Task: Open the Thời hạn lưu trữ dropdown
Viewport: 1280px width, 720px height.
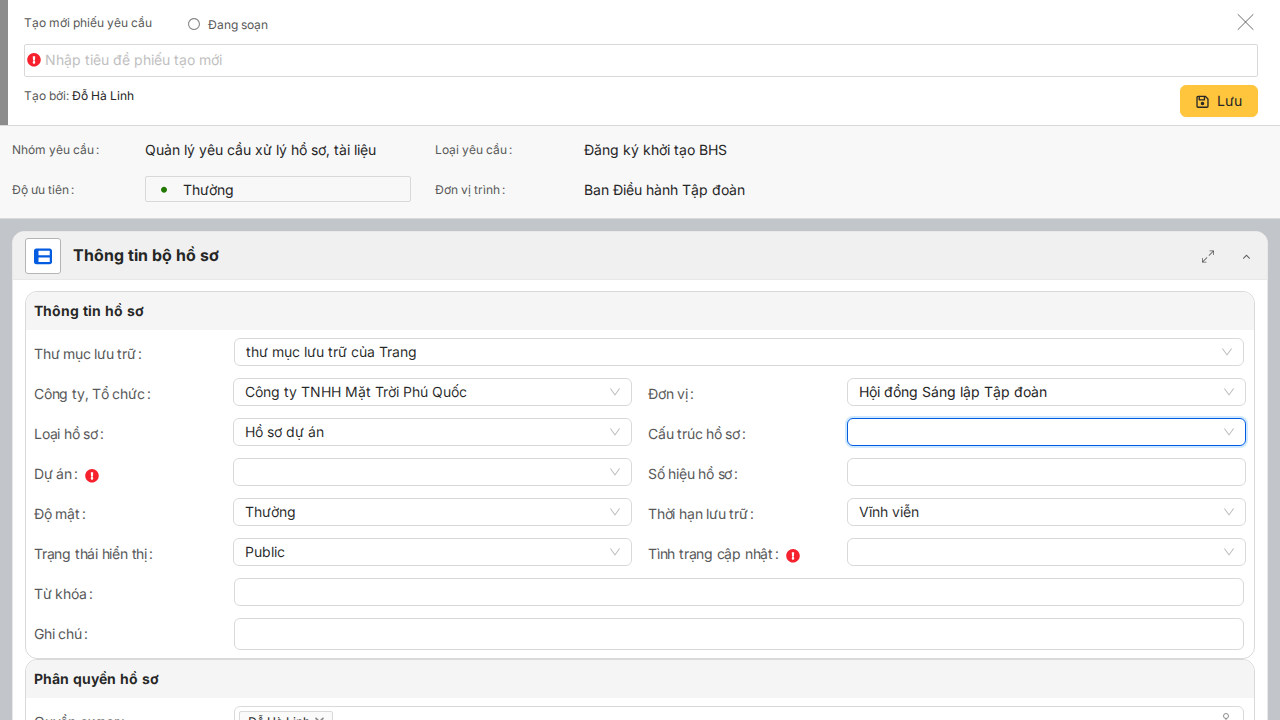Action: (x=1045, y=512)
